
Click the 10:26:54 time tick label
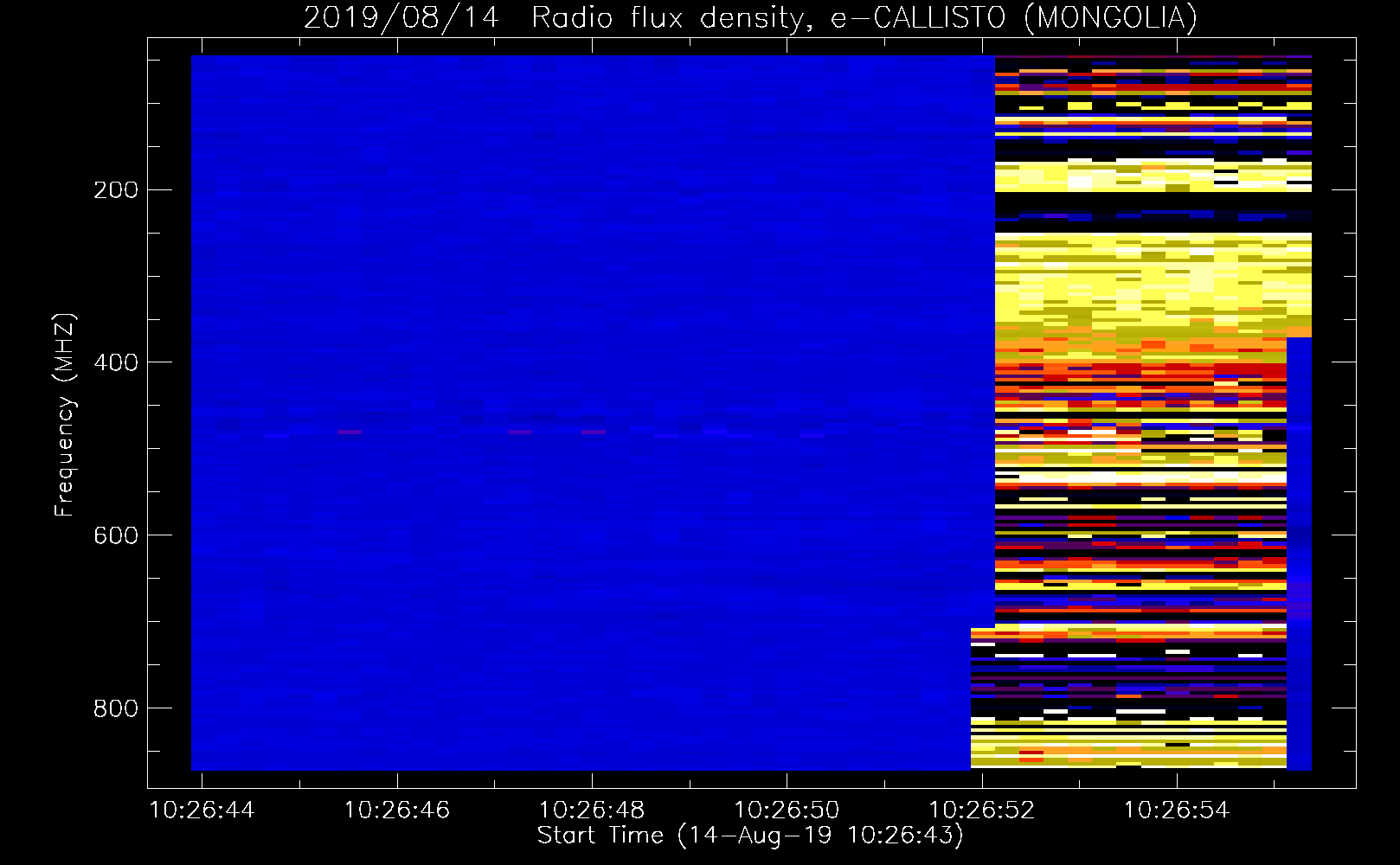tap(1177, 810)
